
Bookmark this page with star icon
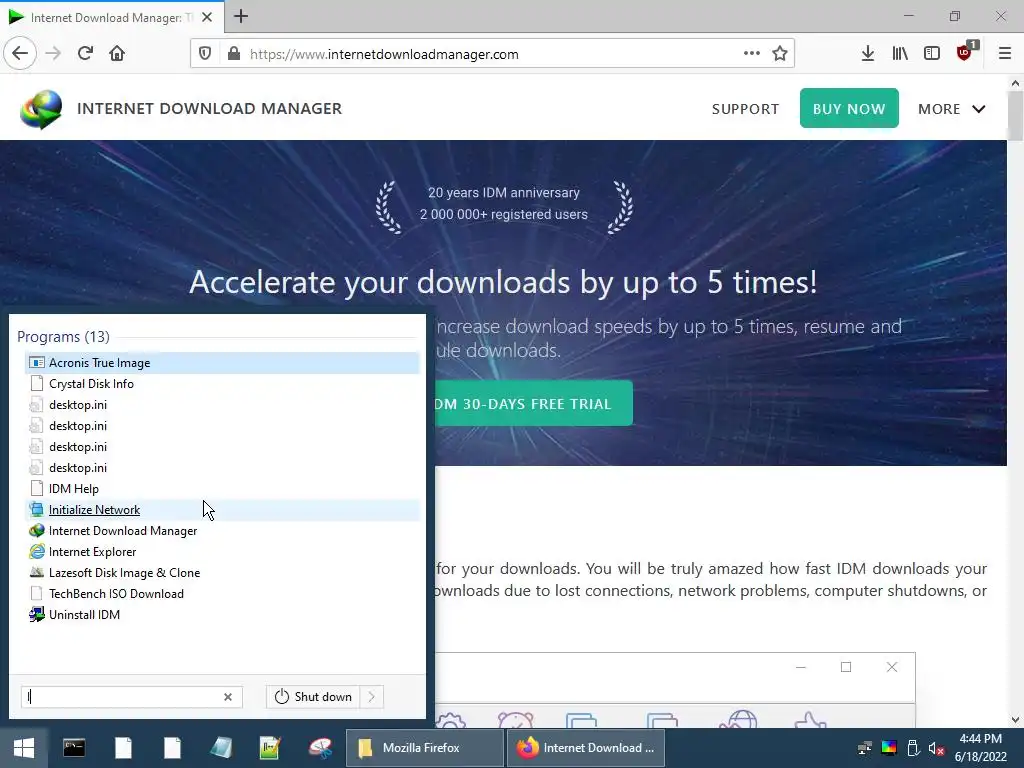(x=780, y=54)
